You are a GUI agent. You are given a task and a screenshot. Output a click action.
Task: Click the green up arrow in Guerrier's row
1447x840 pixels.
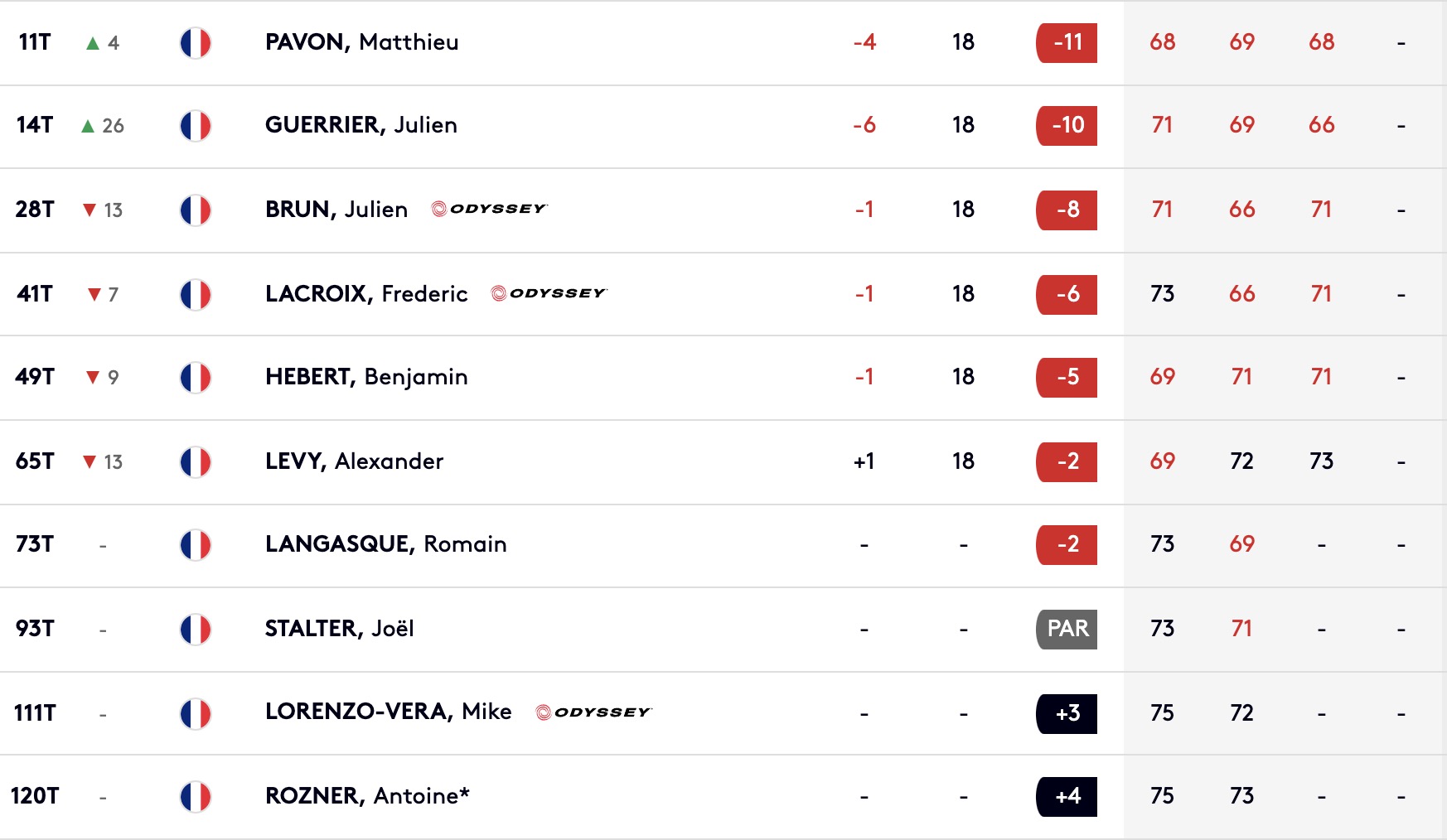tap(88, 126)
